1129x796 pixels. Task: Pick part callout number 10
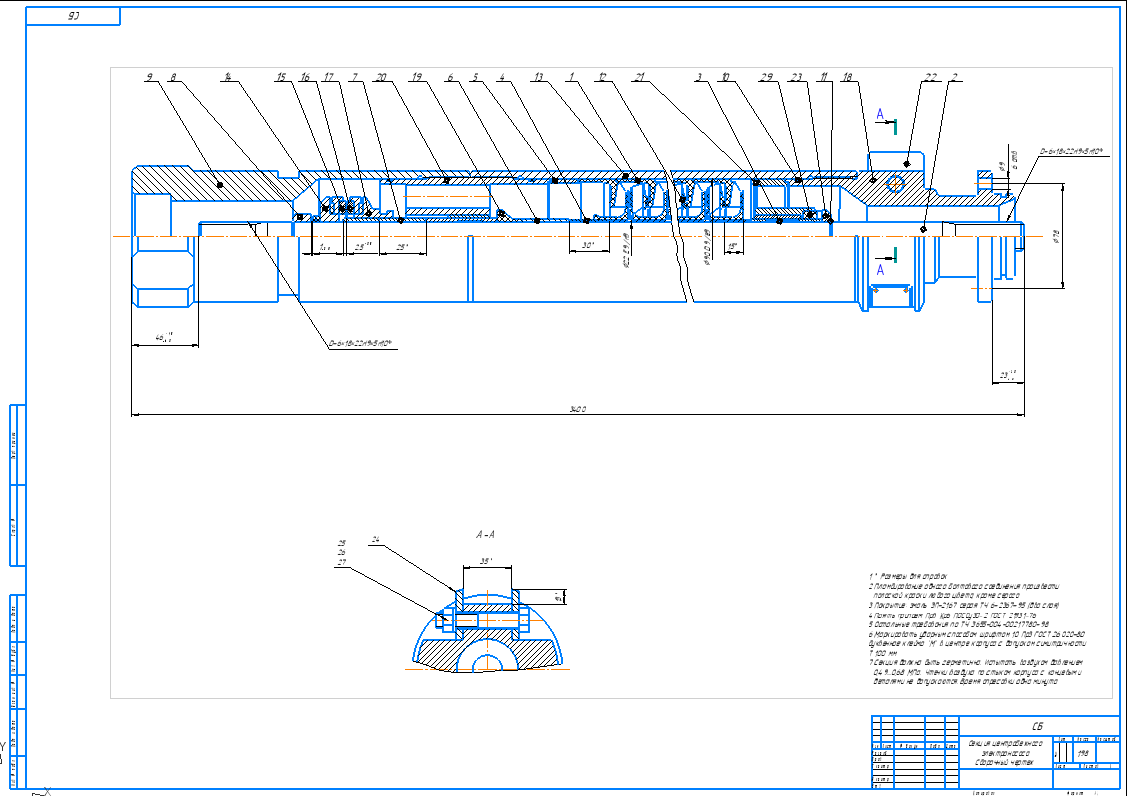coord(725,76)
